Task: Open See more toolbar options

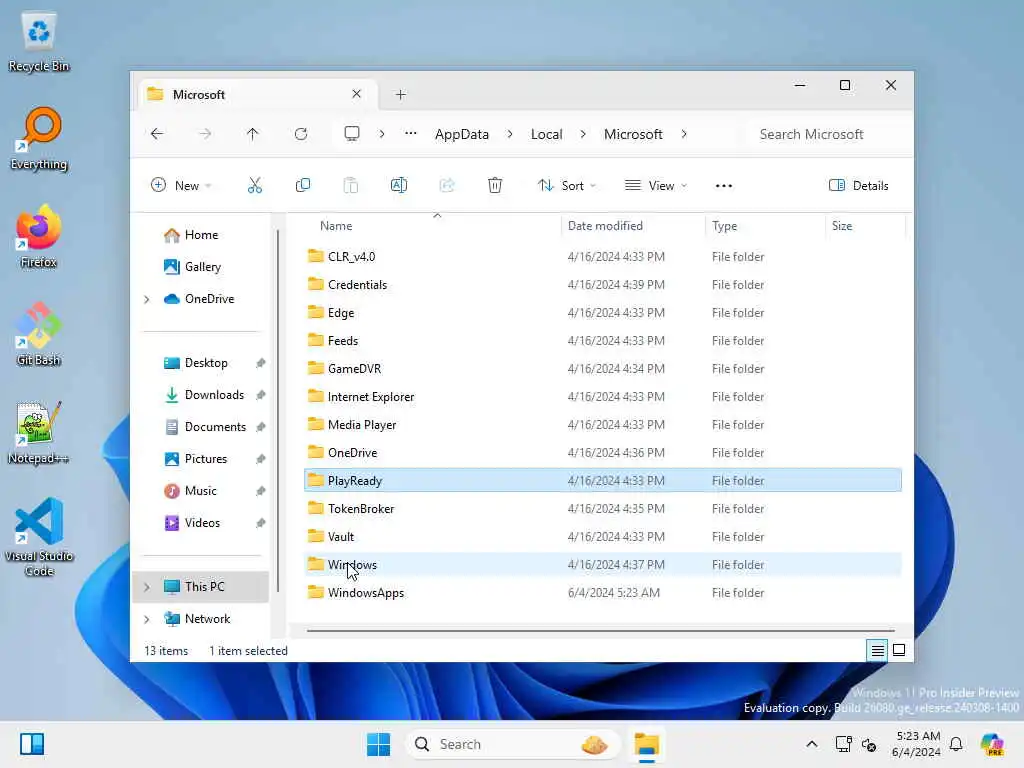Action: pos(724,185)
